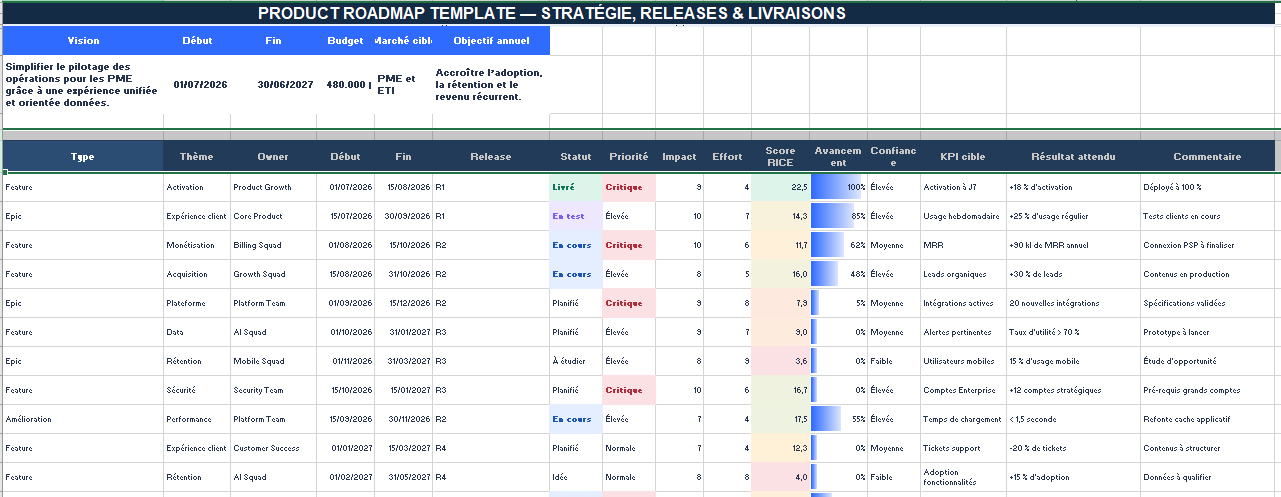The width and height of the screenshot is (1281, 497).
Task: Select the Product Roadmap Template title banner
Action: [x=640, y=13]
